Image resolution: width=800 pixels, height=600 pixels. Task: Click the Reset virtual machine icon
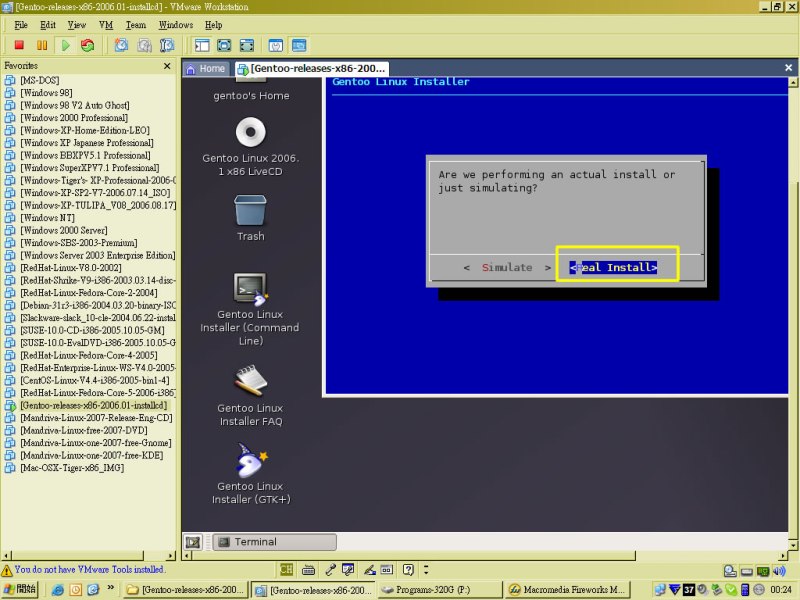click(x=88, y=45)
